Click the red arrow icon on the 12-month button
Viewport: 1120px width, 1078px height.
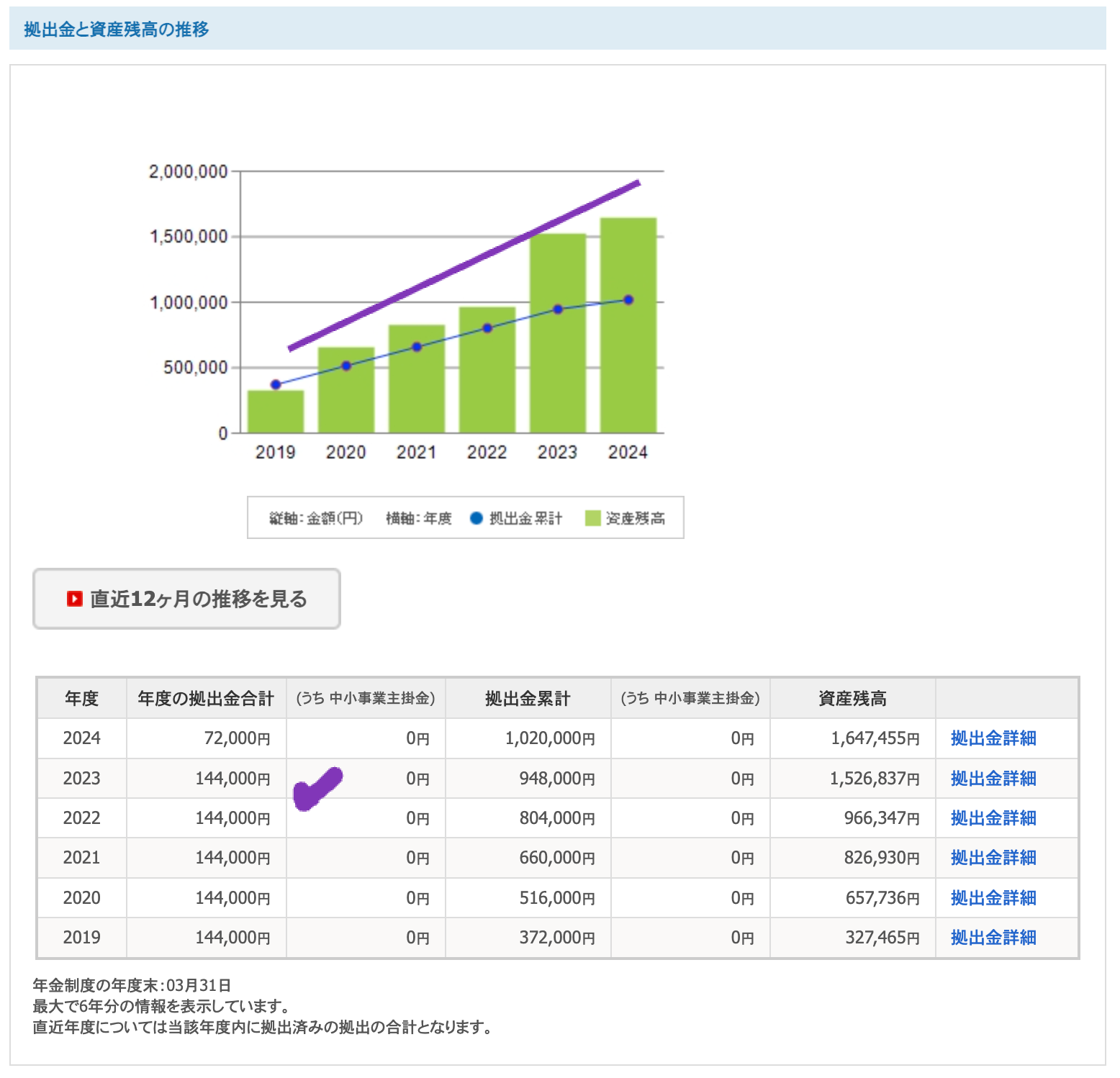point(75,599)
